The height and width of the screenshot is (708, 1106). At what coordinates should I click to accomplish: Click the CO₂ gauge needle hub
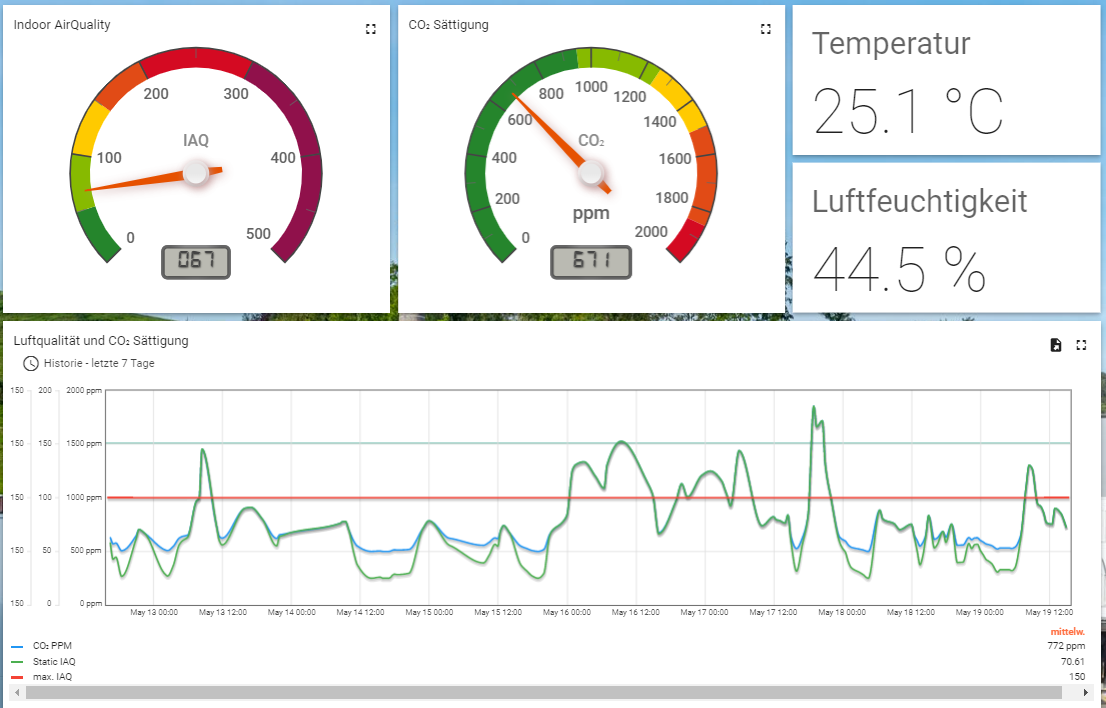click(x=591, y=174)
